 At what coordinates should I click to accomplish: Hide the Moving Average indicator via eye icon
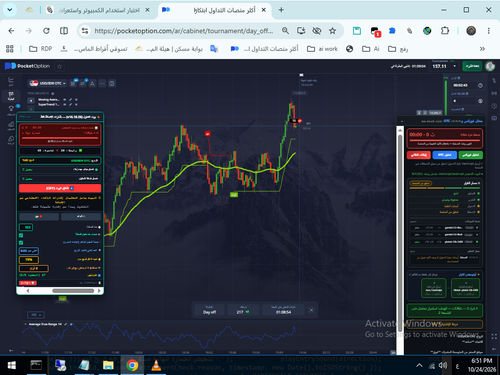coord(65,100)
